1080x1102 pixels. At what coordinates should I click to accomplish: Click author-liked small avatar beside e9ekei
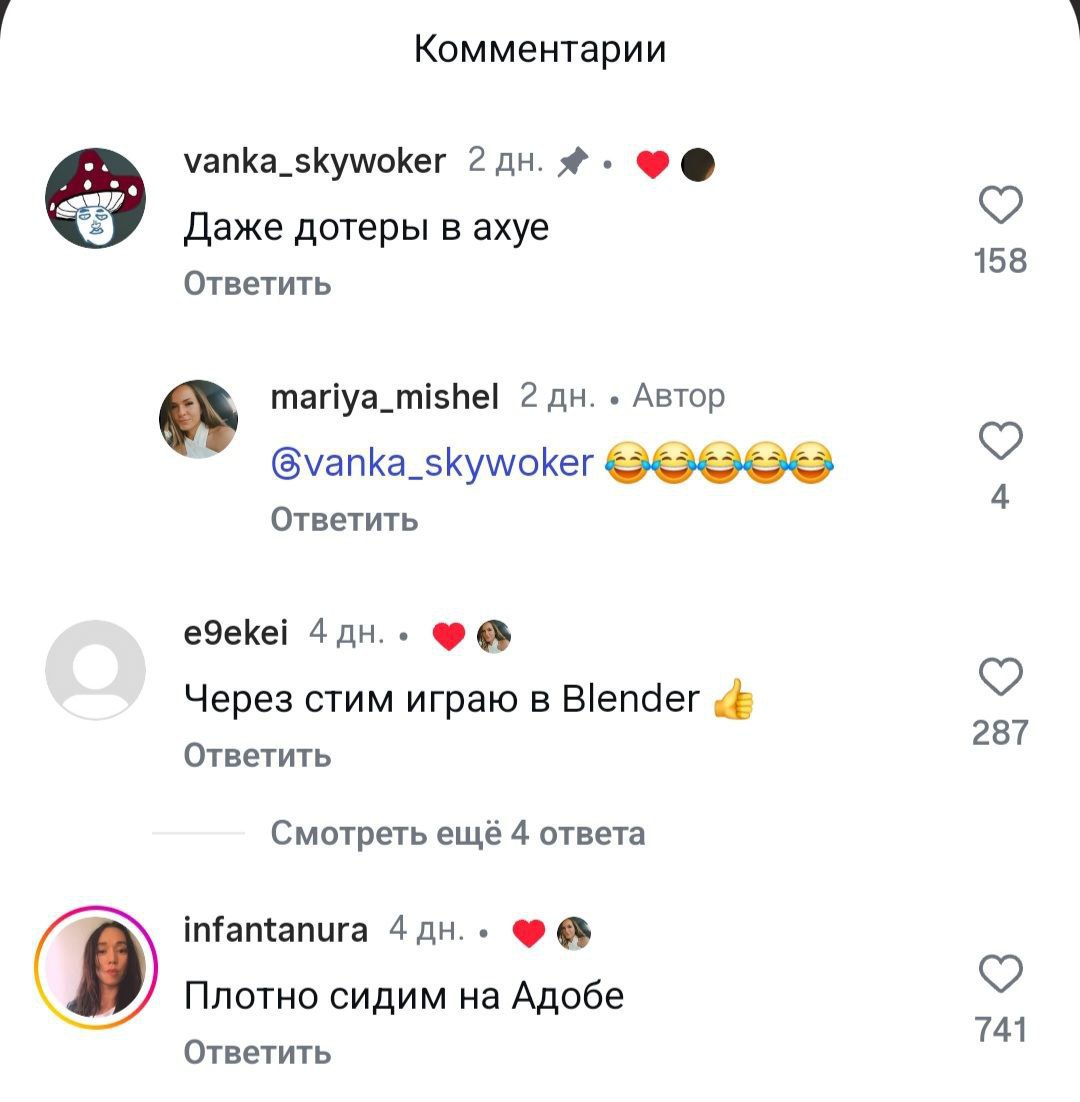(494, 636)
